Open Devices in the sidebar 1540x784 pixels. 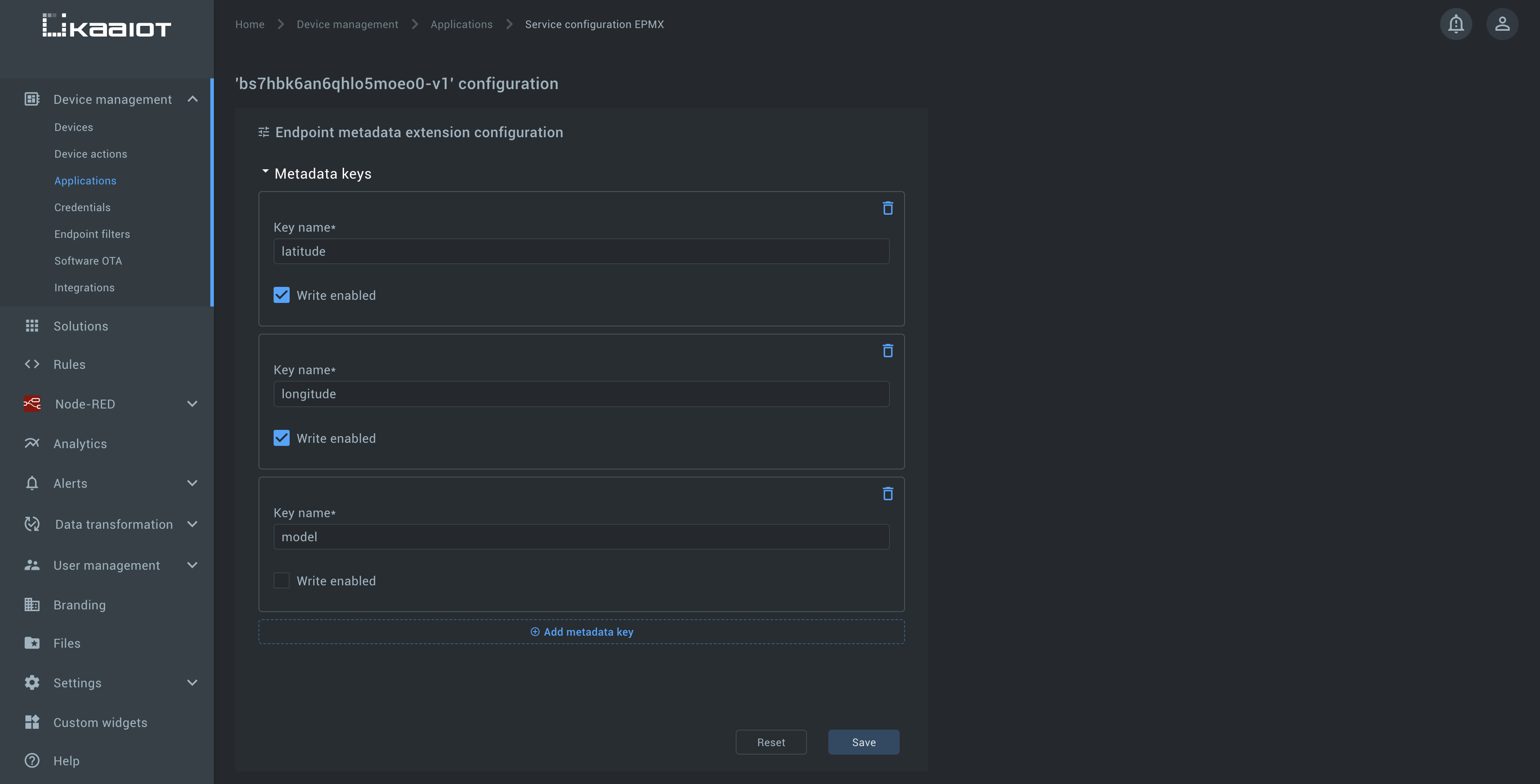pyautogui.click(x=74, y=127)
